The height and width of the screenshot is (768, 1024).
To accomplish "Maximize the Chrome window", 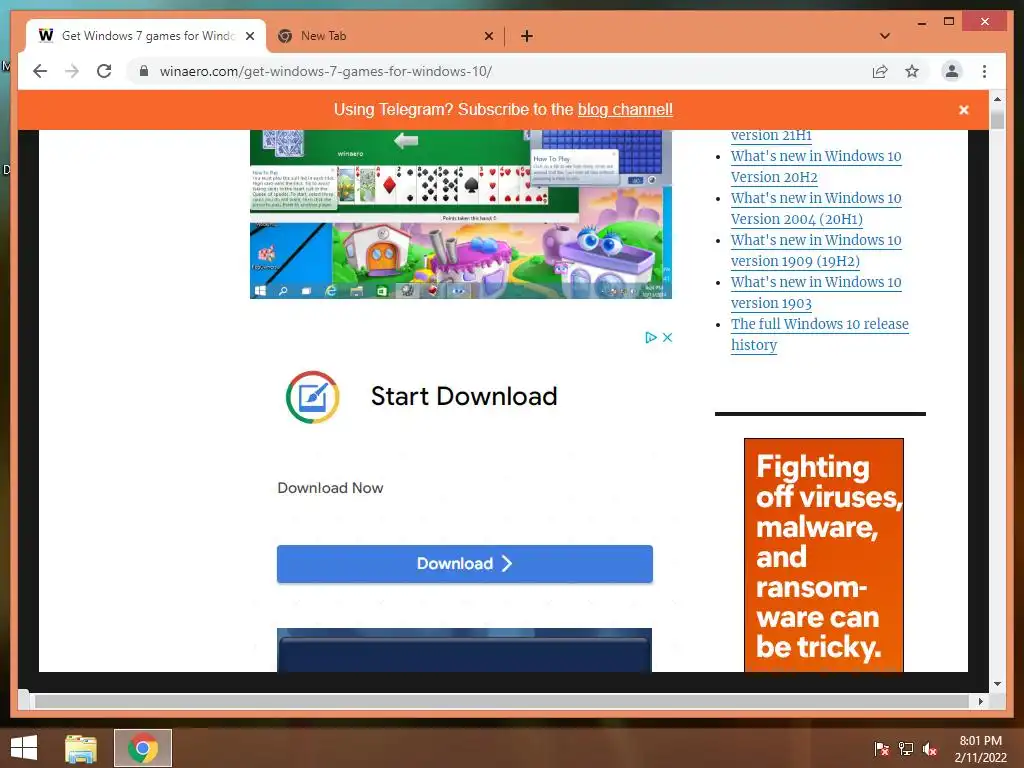I will coord(949,22).
